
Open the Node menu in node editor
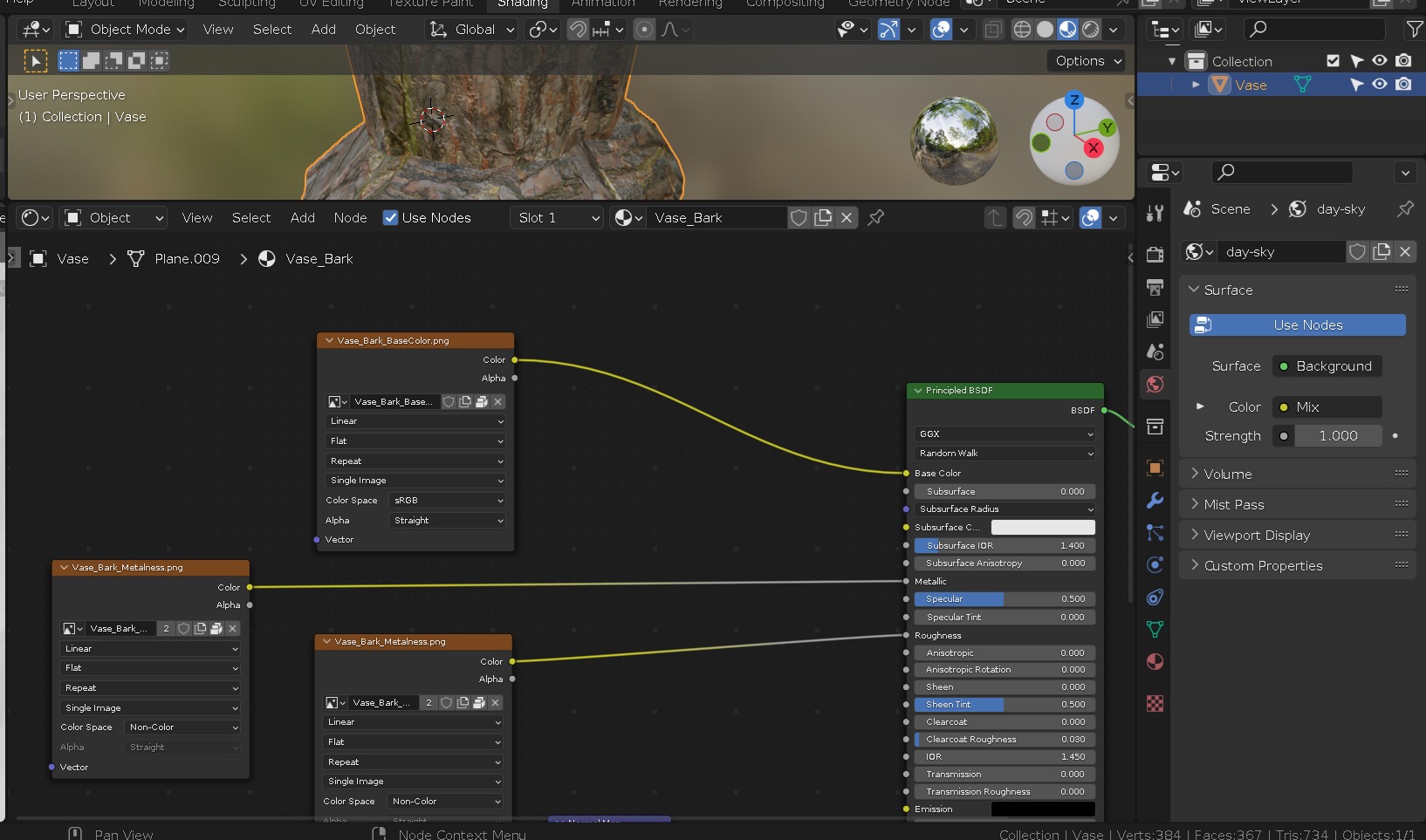point(350,217)
